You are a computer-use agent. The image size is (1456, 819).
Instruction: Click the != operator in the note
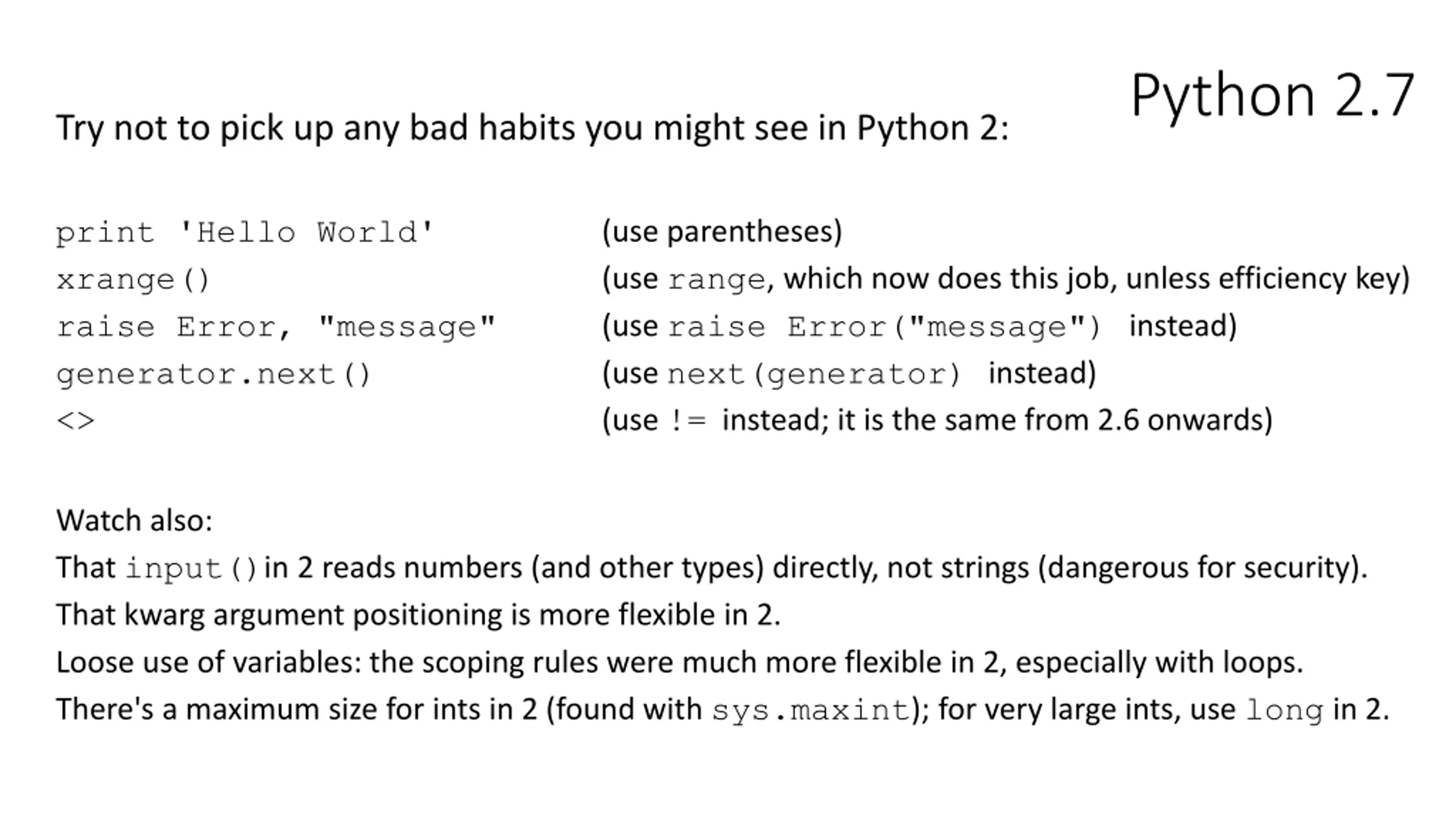[688, 421]
